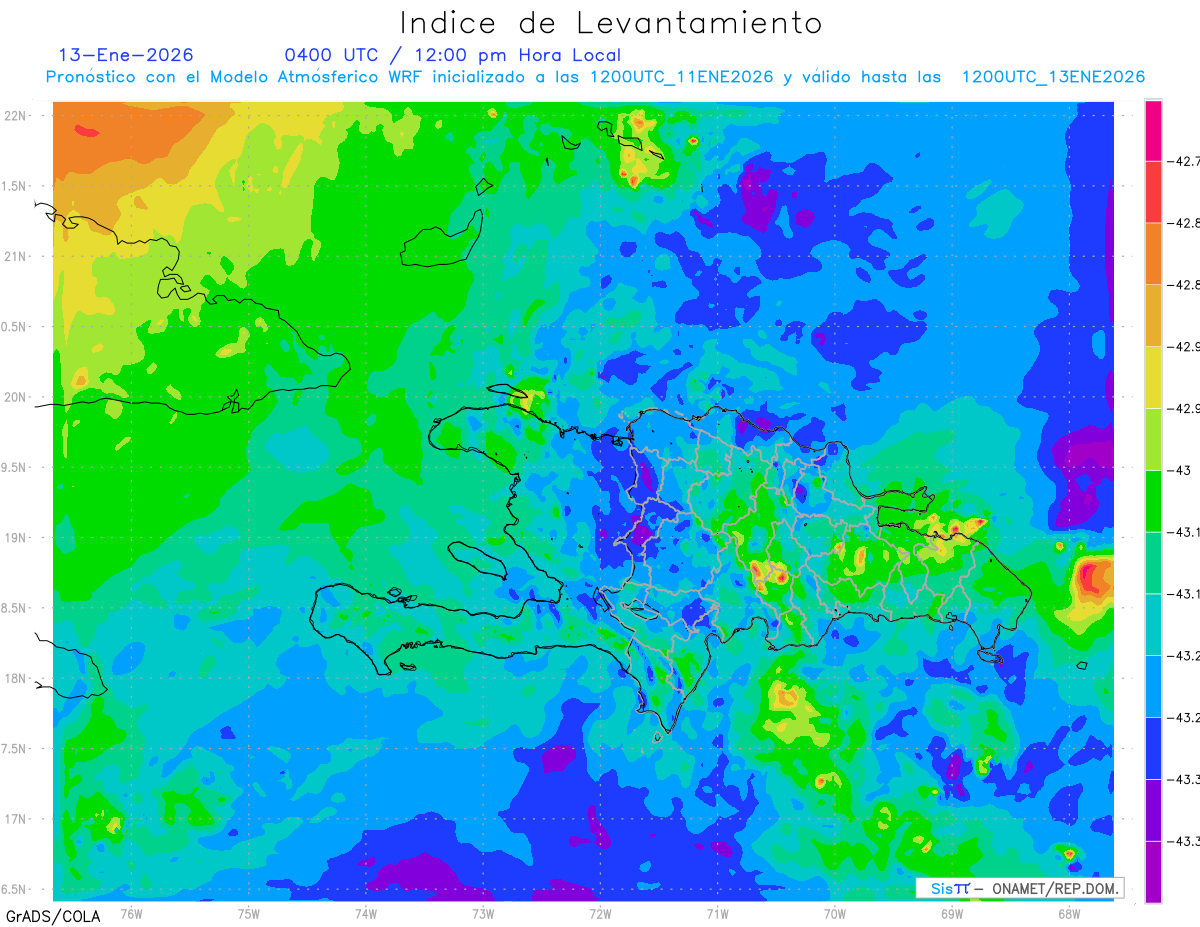
Task: Click the "69W" longitude label
Action: [x=952, y=913]
